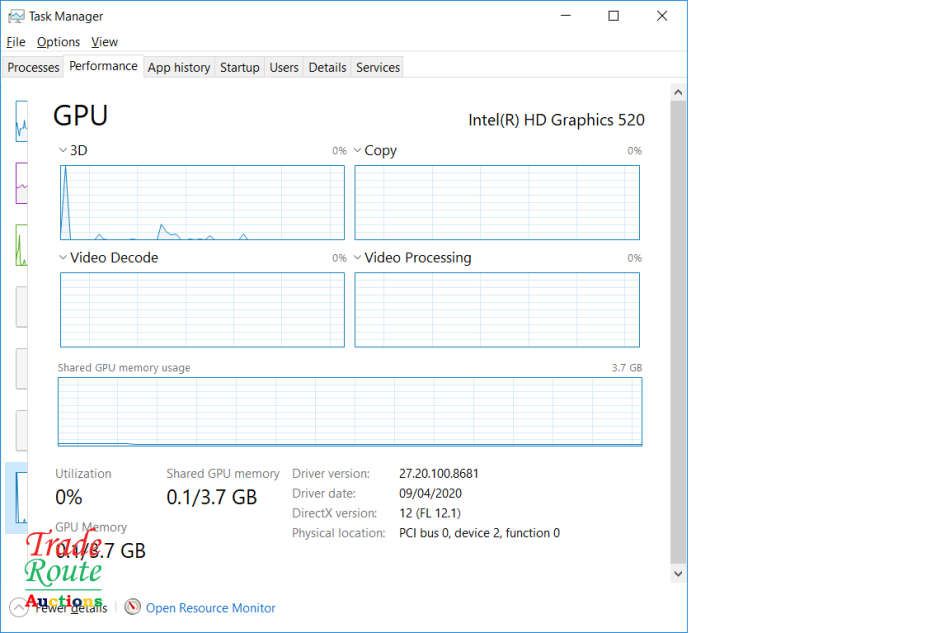This screenshot has width=950, height=633.
Task: Open the Copy engine dropdown chevron
Action: point(358,150)
